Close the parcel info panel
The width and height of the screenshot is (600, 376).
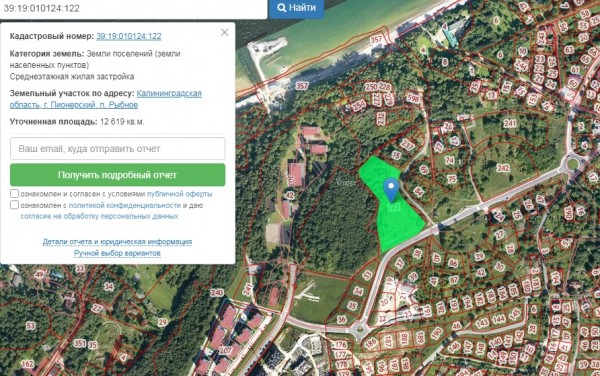(x=225, y=33)
